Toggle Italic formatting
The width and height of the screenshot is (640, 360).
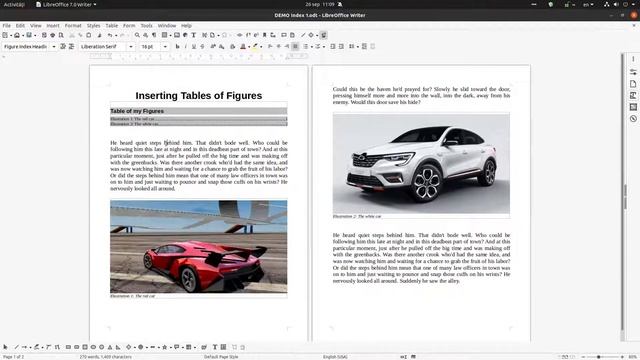(x=186, y=47)
